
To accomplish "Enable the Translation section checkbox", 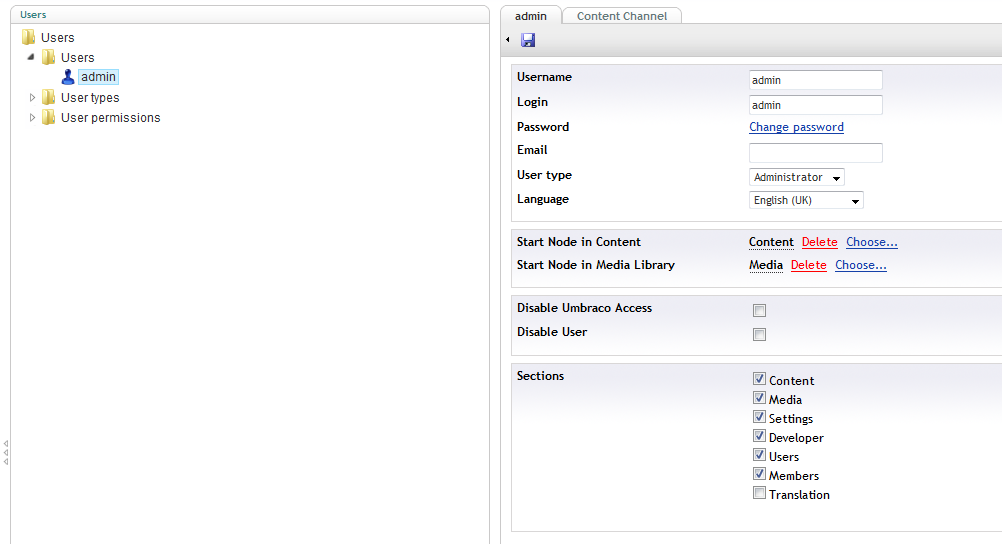I will coord(759,493).
